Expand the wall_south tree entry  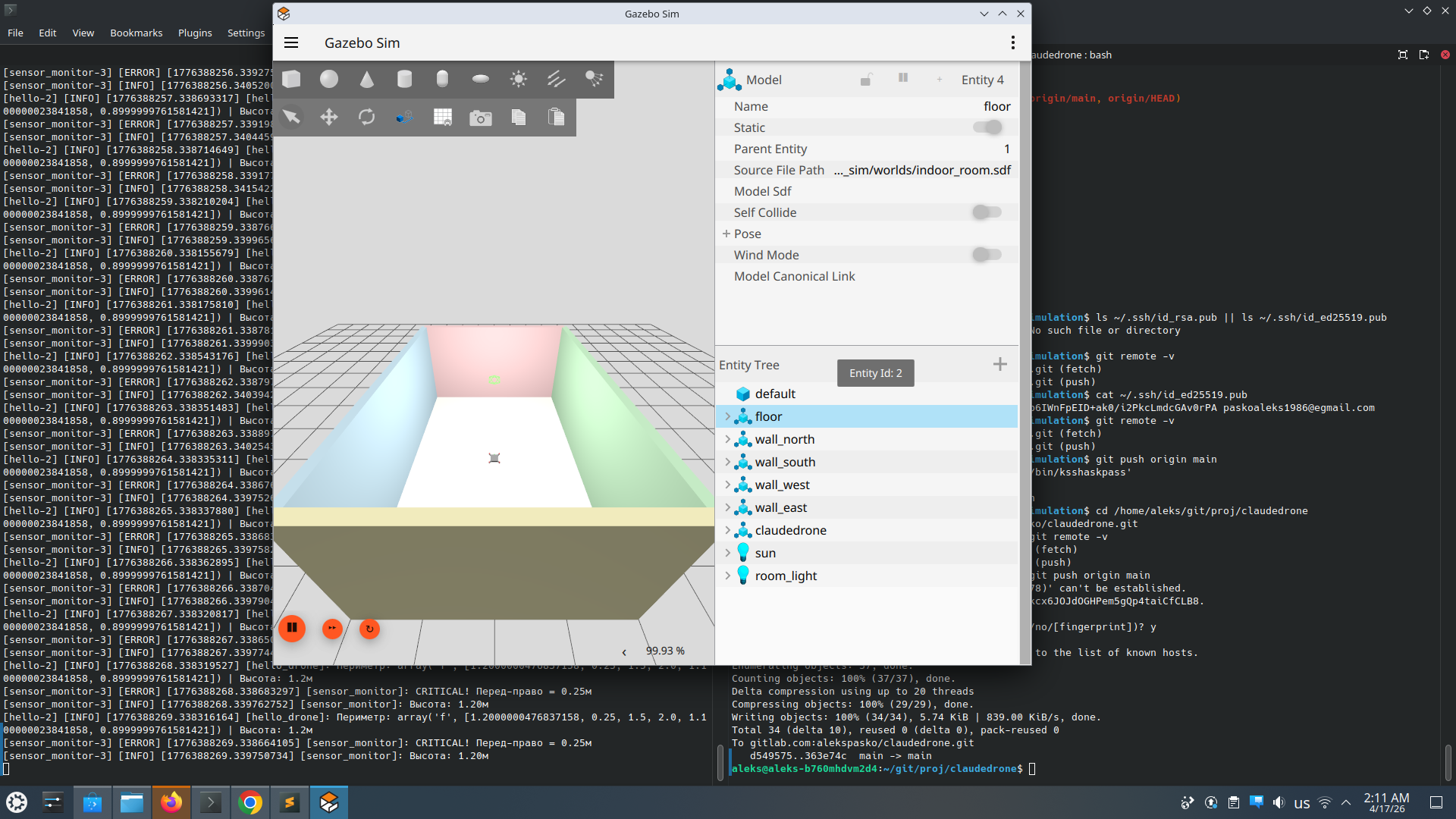coord(727,462)
